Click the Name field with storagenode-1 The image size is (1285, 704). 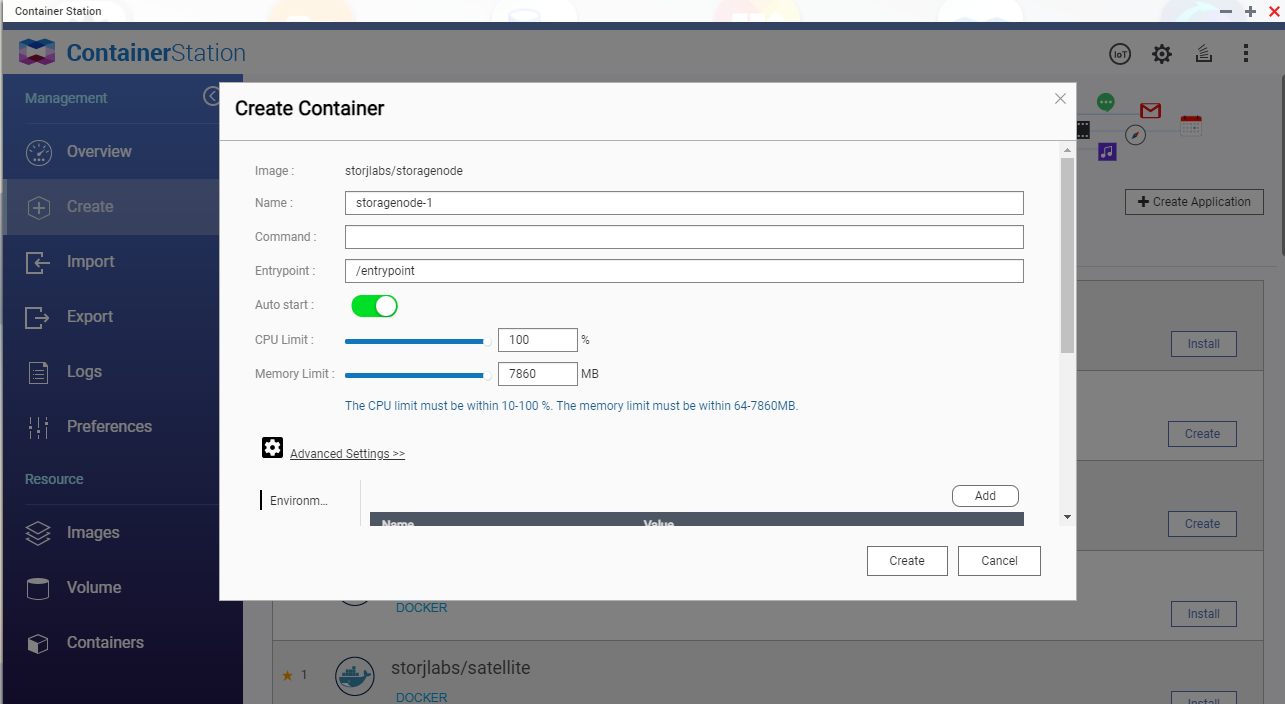click(x=684, y=203)
